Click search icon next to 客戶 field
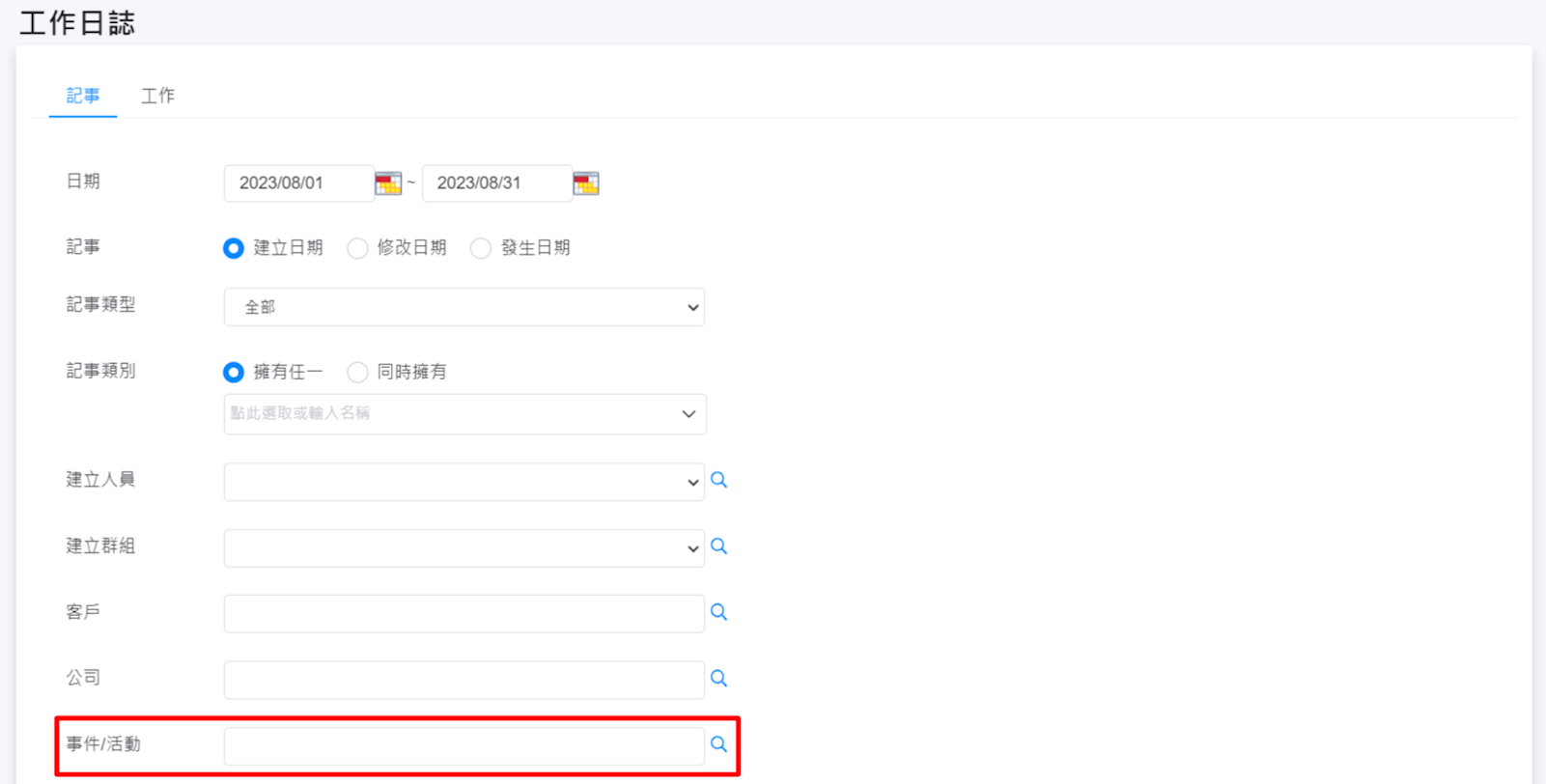 tap(718, 612)
